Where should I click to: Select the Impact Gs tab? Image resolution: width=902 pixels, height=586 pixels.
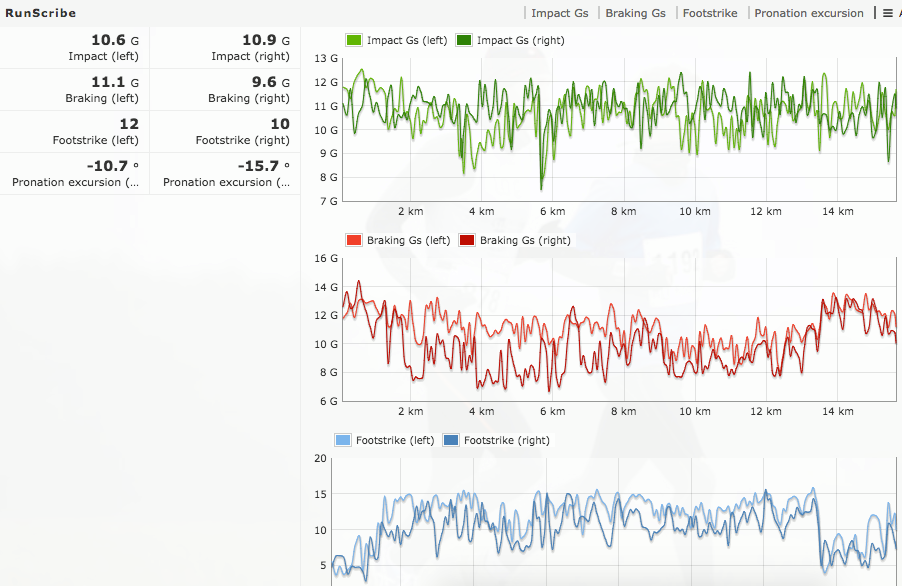click(x=559, y=13)
